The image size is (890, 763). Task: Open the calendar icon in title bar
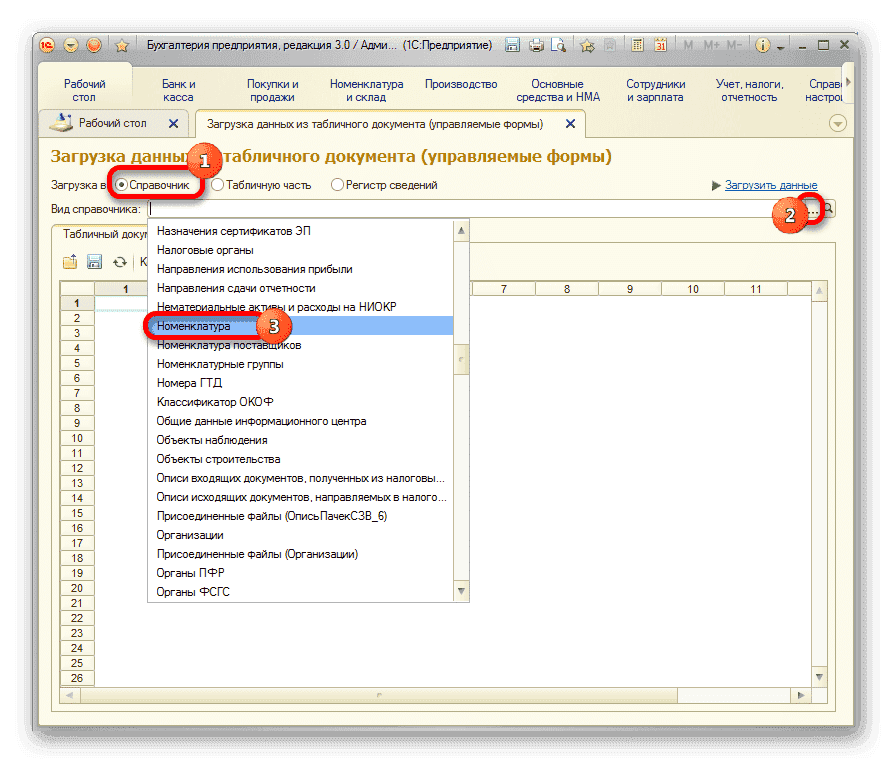click(659, 45)
